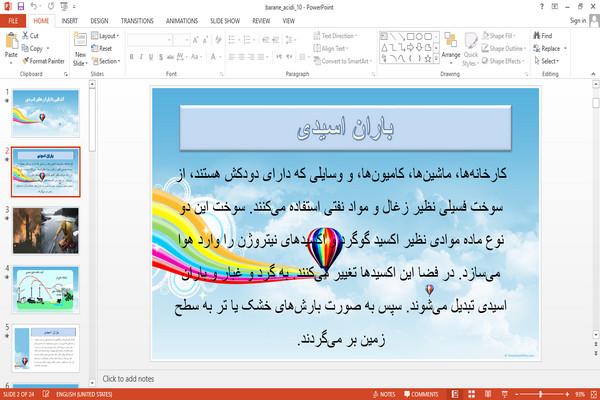Click the spell check icon in status bar

[x=46, y=394]
